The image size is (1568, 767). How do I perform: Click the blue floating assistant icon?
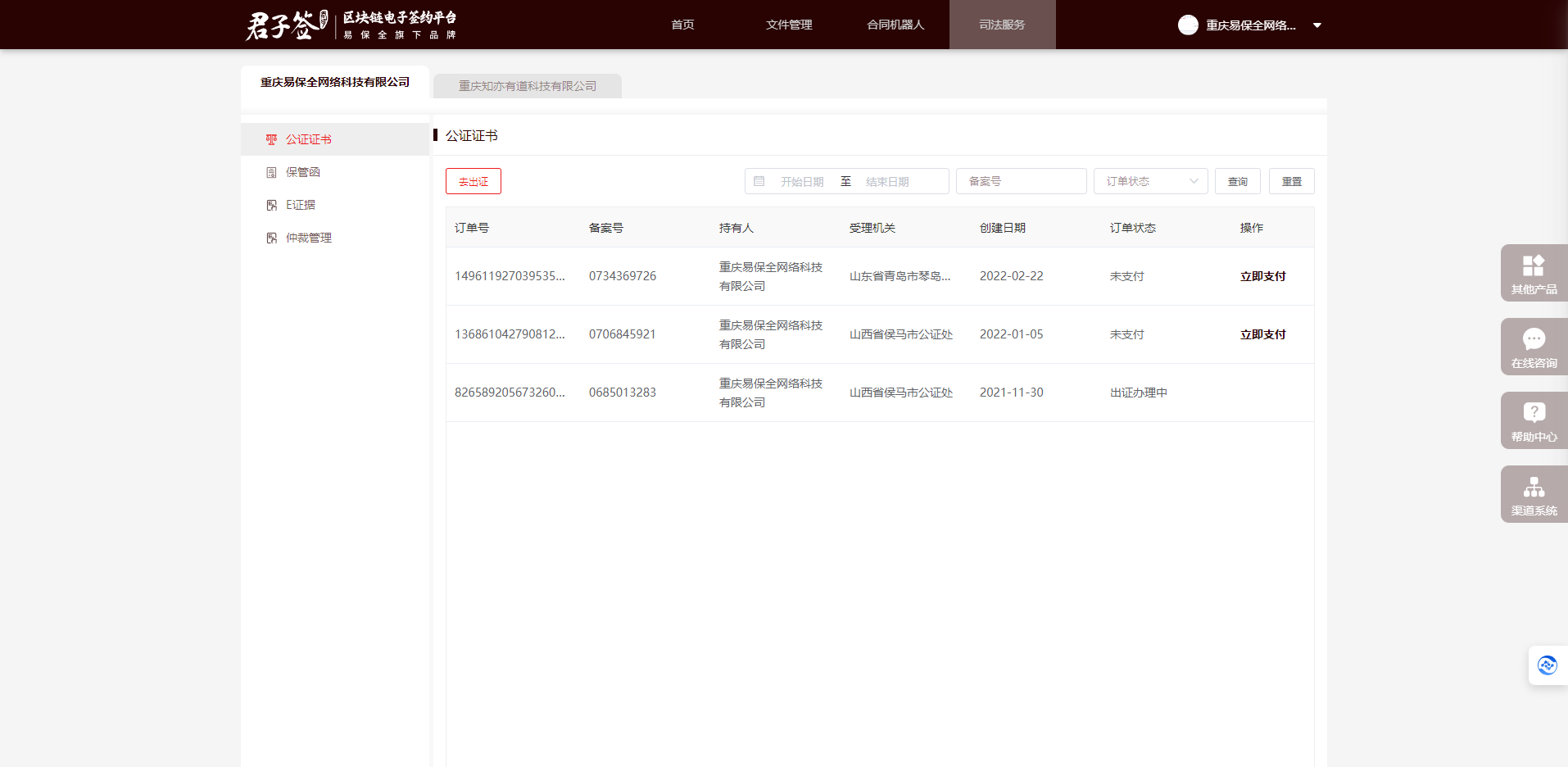click(x=1548, y=665)
